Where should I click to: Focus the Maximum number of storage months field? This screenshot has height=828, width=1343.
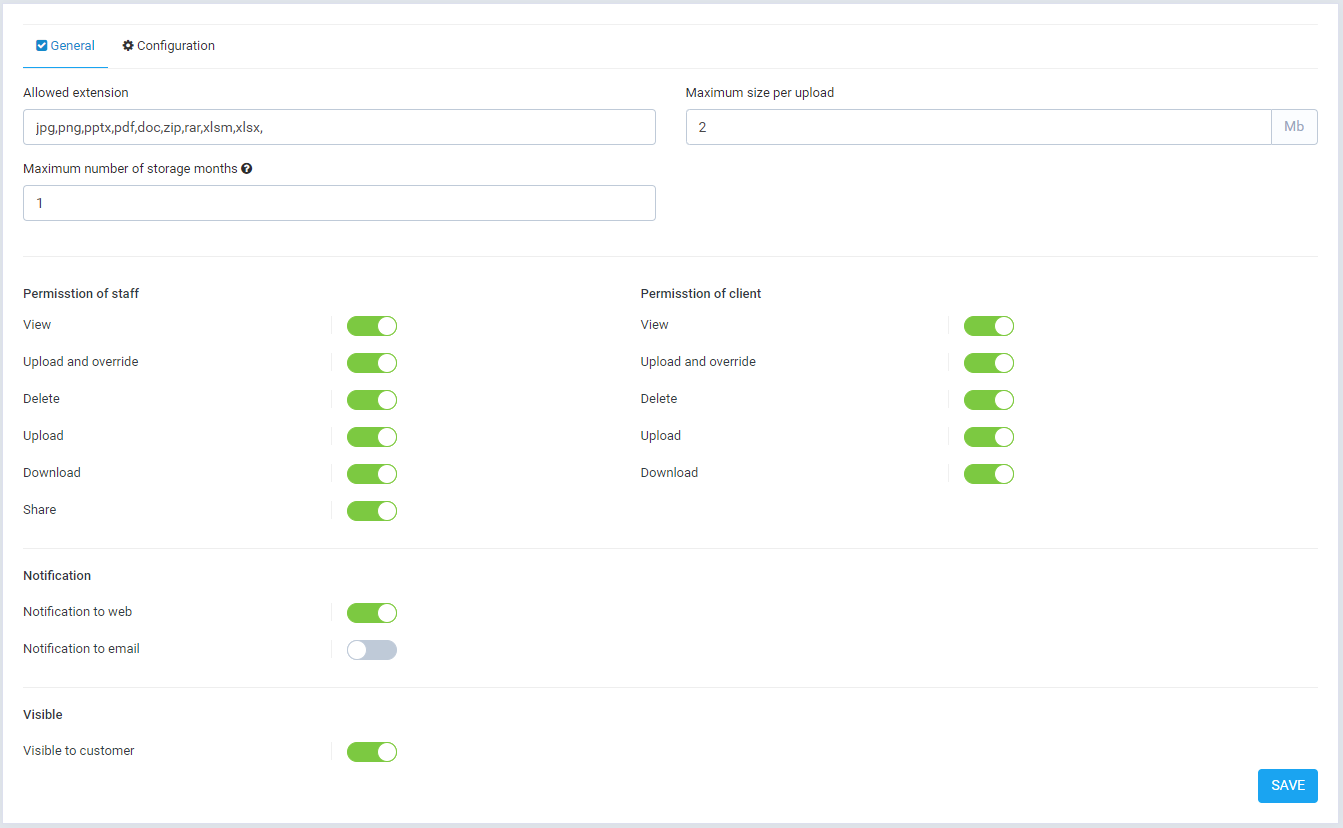339,203
